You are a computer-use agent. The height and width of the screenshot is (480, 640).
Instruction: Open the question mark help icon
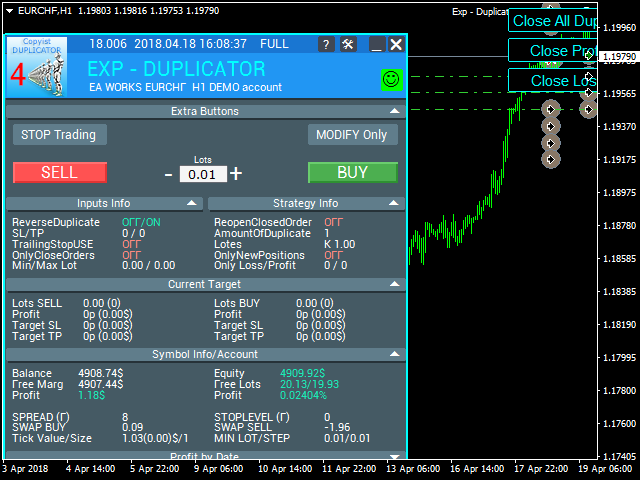326,44
